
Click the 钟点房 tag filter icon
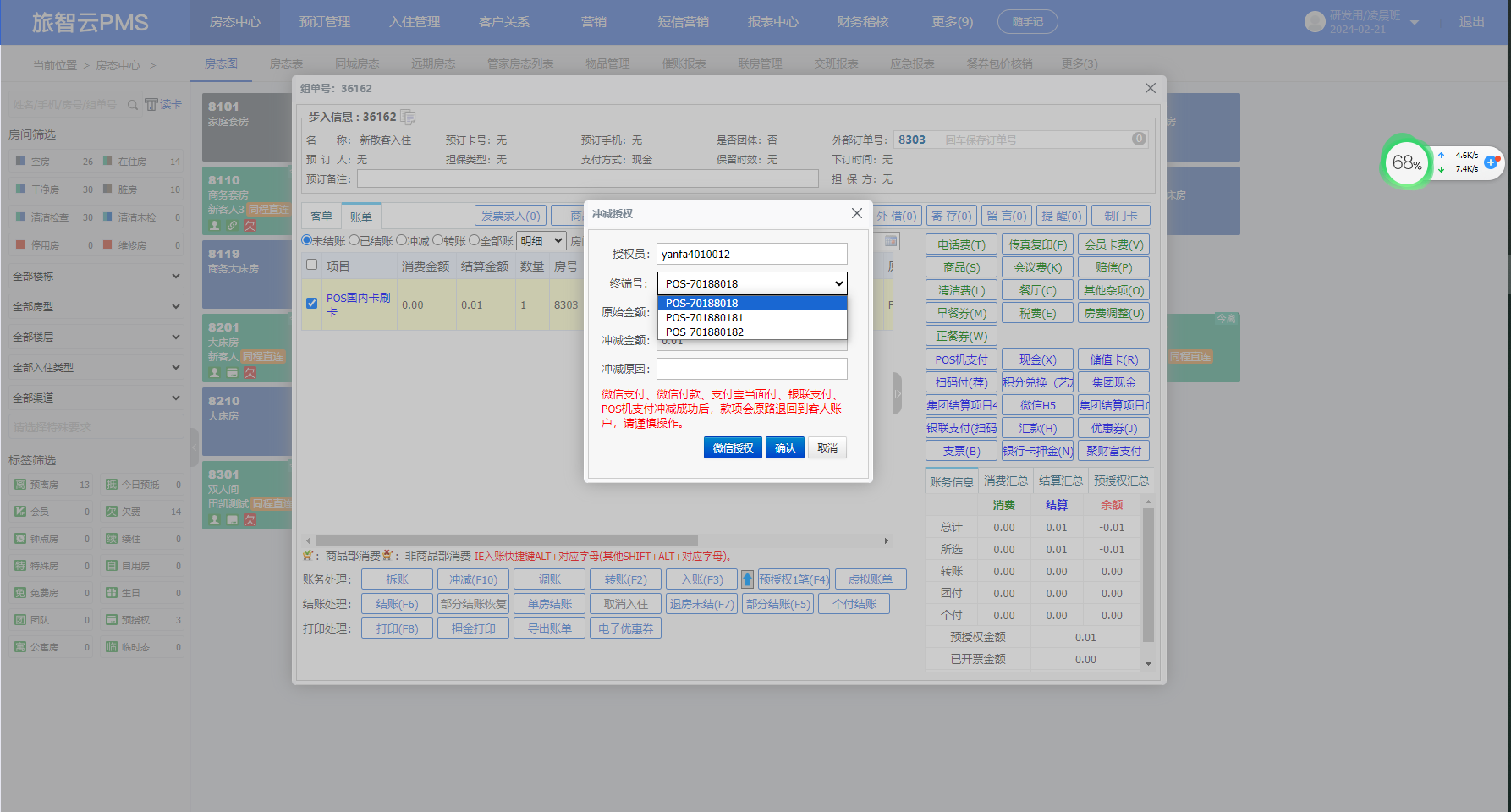pyautogui.click(x=20, y=539)
